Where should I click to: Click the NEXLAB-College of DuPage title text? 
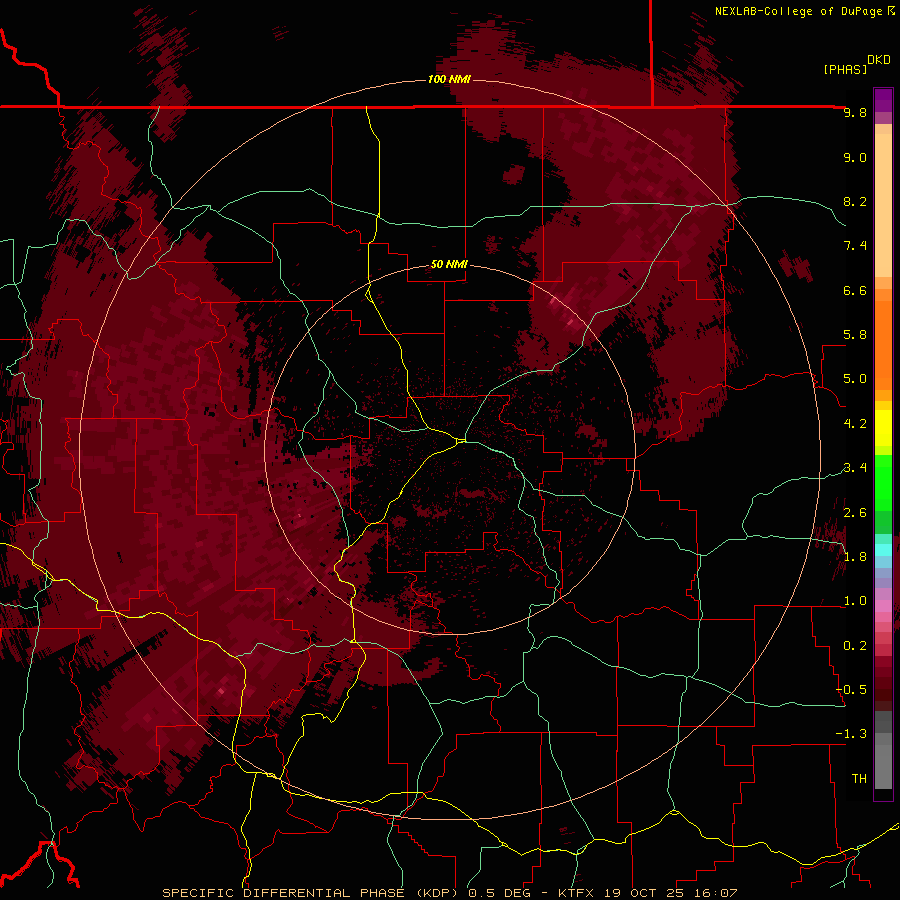click(798, 11)
